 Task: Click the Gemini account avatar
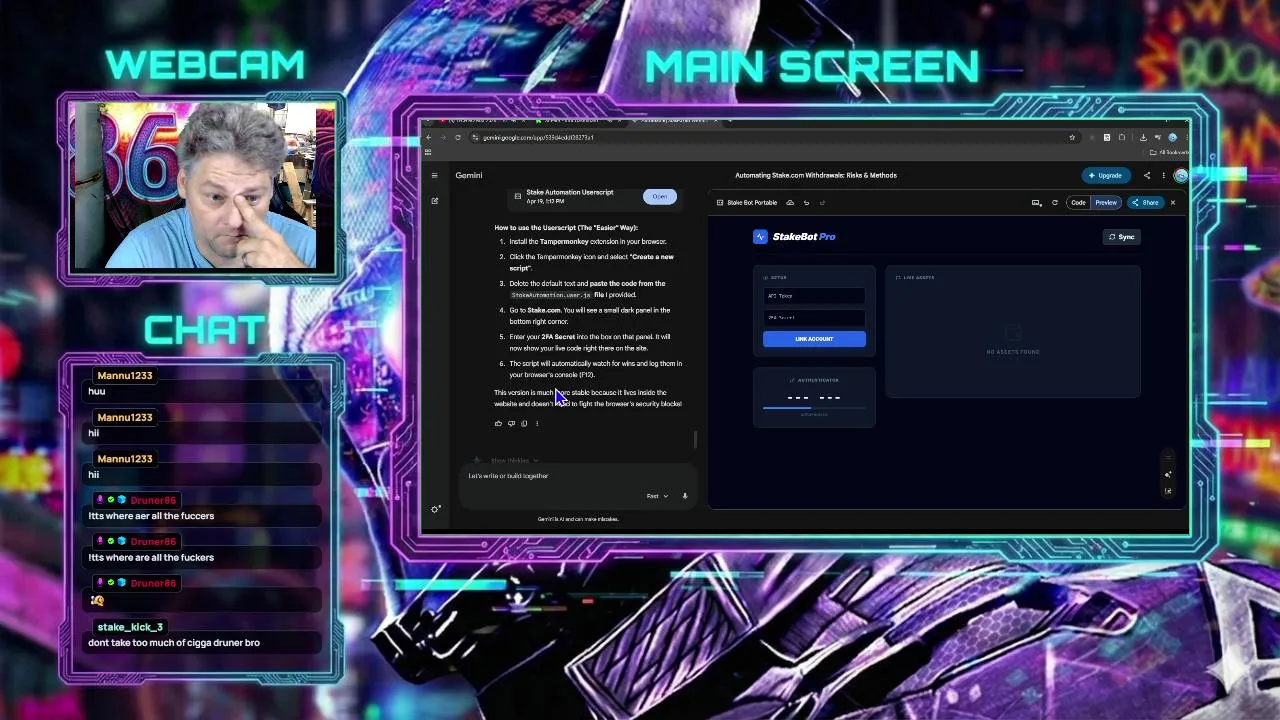(1181, 175)
